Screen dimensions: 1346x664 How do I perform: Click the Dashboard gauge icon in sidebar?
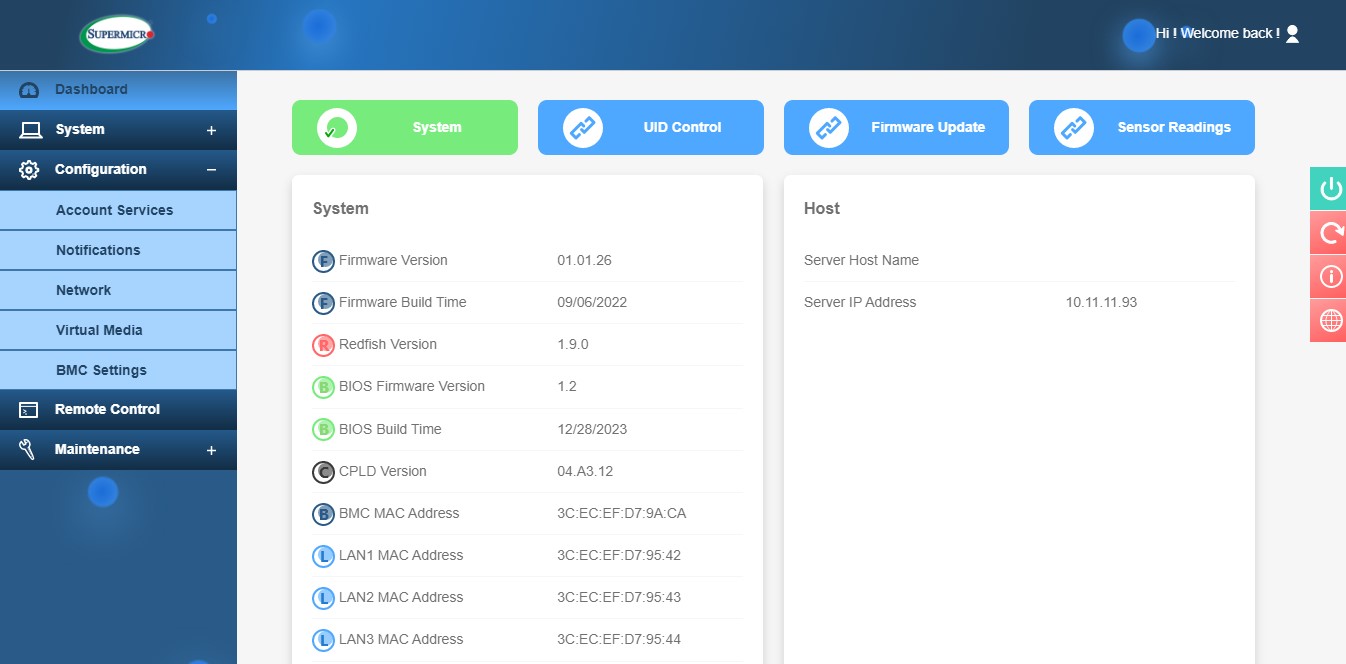(29, 90)
